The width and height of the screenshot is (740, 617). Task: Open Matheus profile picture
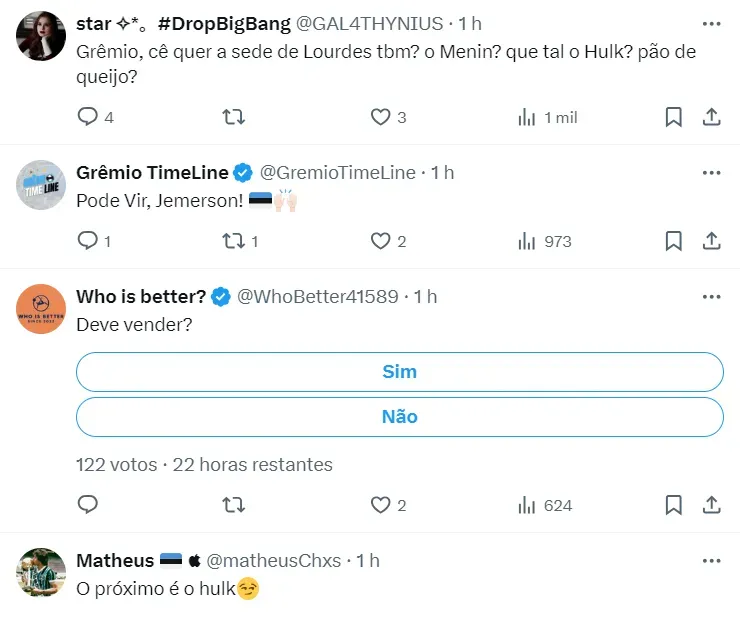pyautogui.click(x=42, y=573)
